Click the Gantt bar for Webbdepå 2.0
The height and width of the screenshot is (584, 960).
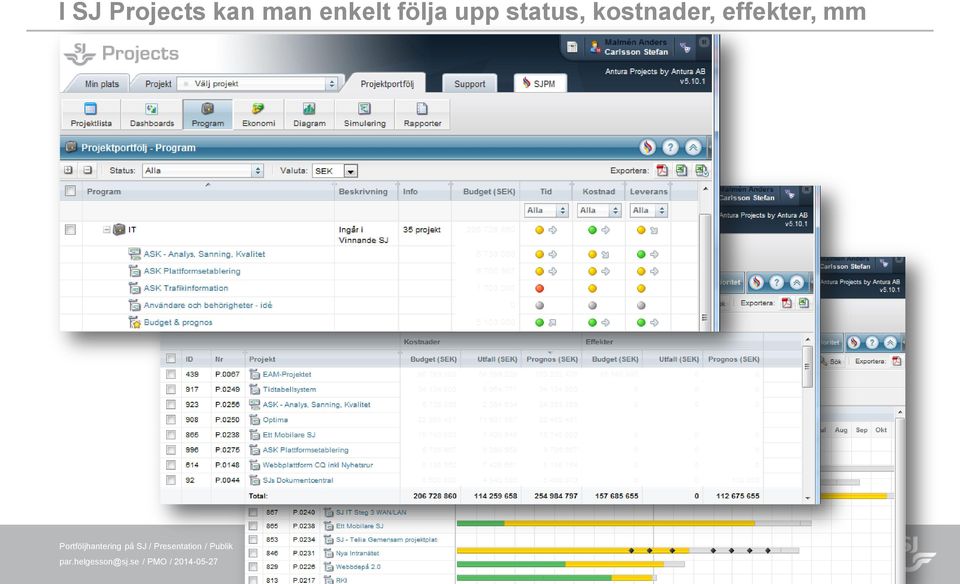click(x=571, y=564)
